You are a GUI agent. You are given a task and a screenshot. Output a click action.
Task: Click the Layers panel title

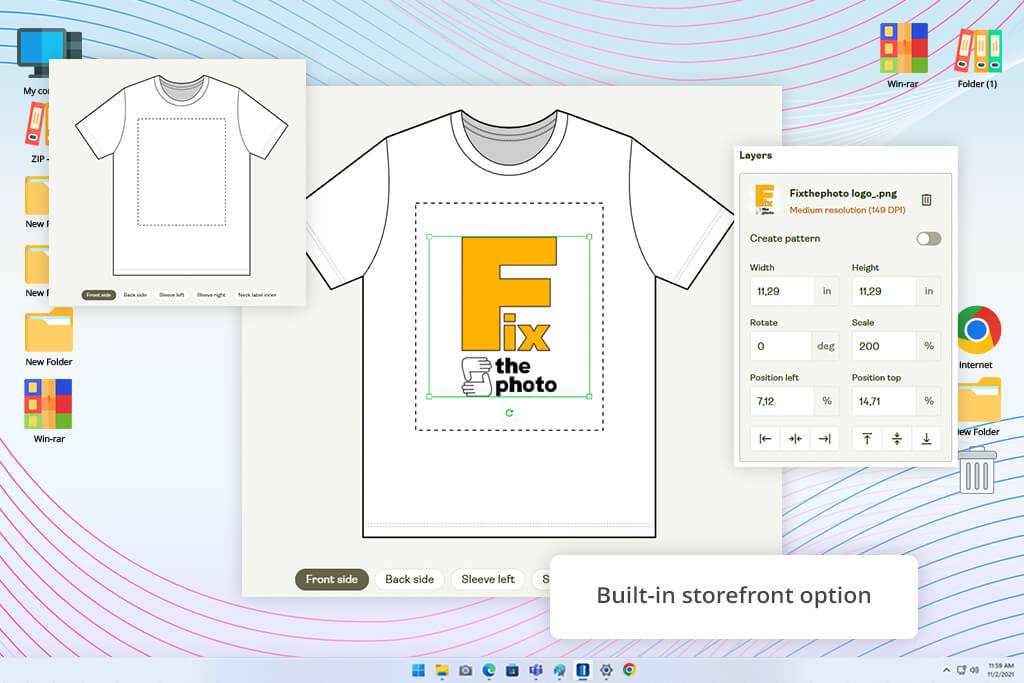[x=756, y=155]
